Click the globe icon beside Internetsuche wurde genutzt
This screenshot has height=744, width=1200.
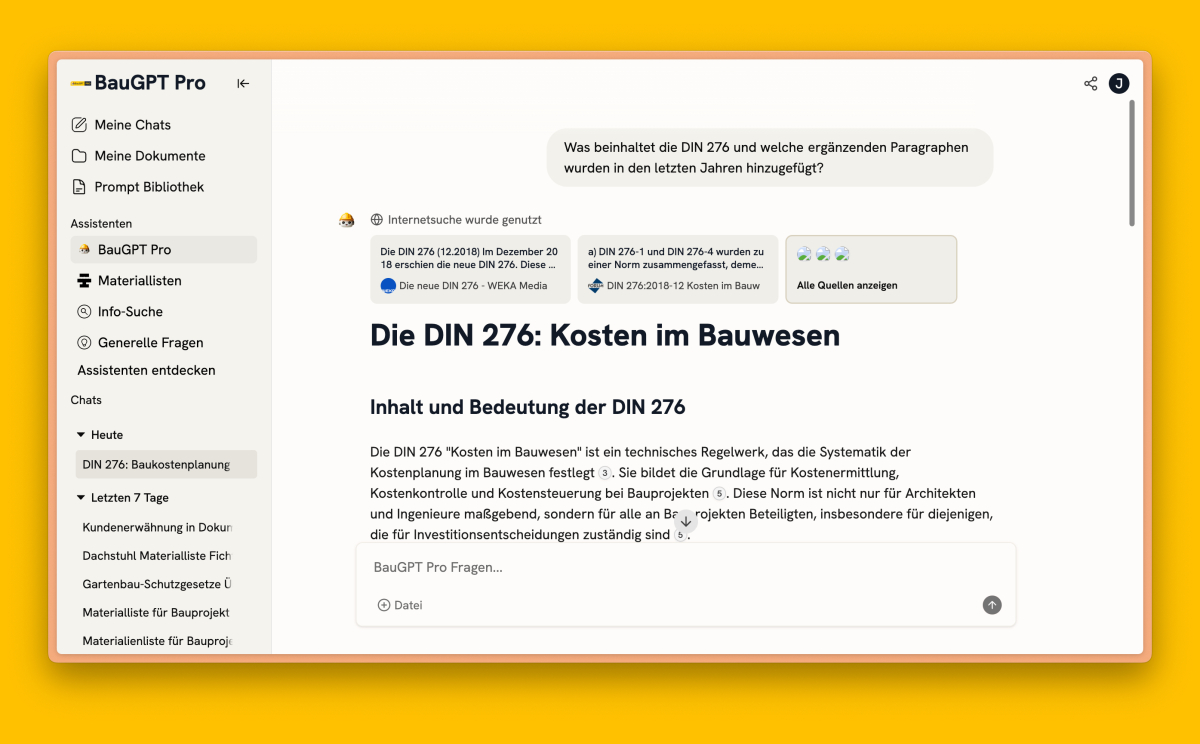377,220
